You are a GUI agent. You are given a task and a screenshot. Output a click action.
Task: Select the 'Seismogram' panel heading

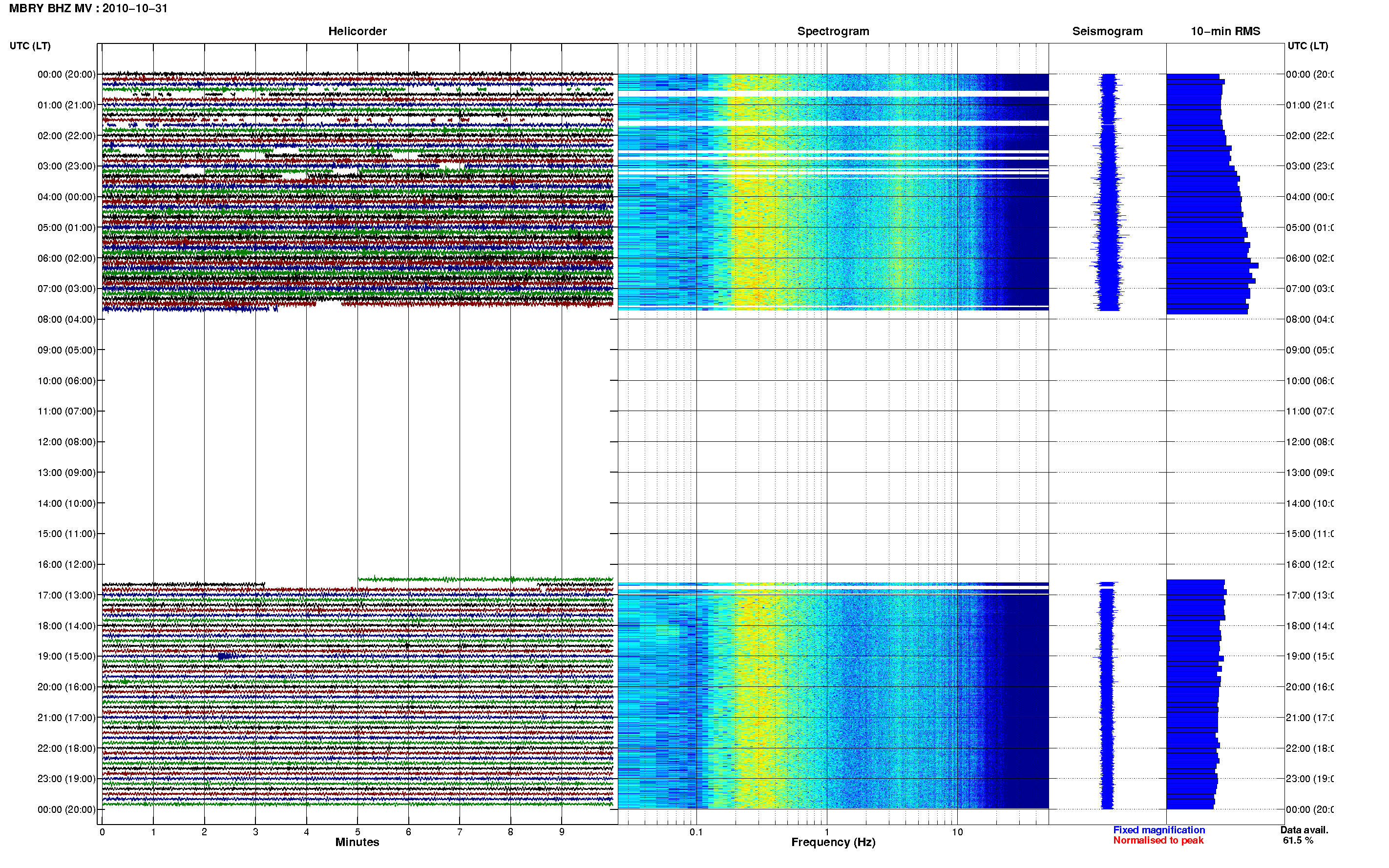point(1107,31)
